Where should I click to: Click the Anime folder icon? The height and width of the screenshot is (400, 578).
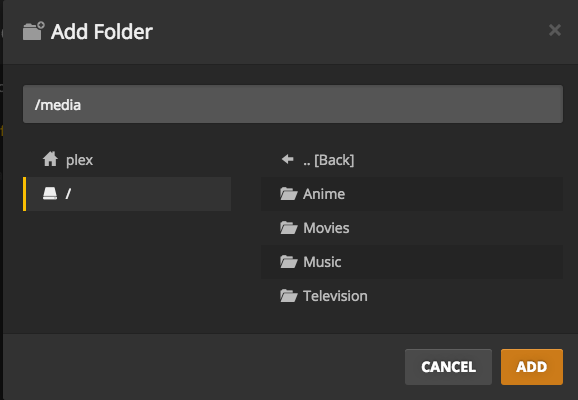point(288,194)
